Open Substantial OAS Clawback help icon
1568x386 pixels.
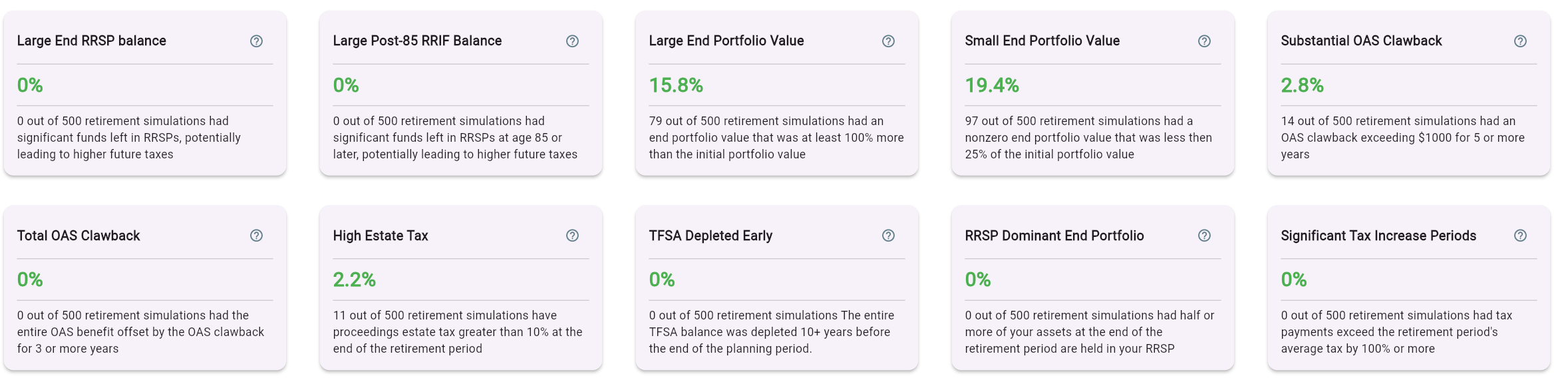click(1520, 41)
